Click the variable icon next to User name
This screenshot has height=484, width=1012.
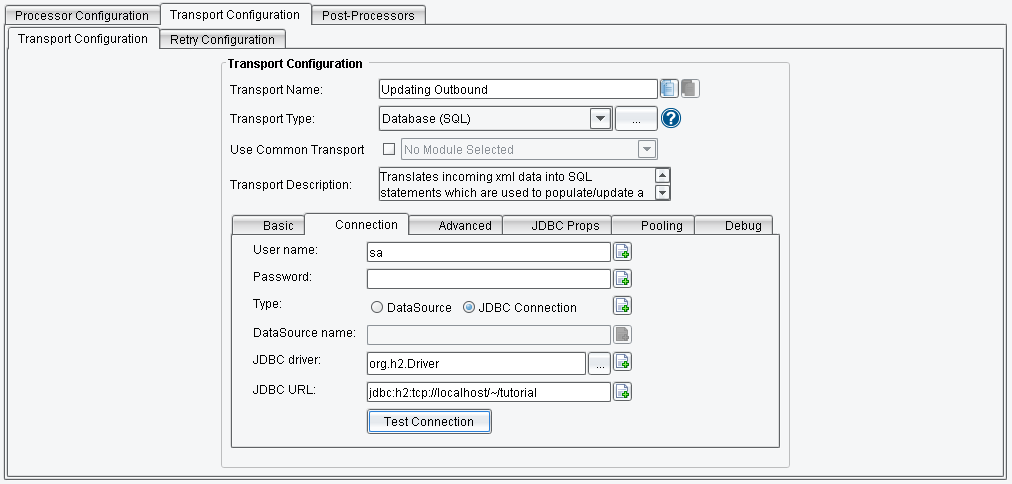pyautogui.click(x=622, y=252)
